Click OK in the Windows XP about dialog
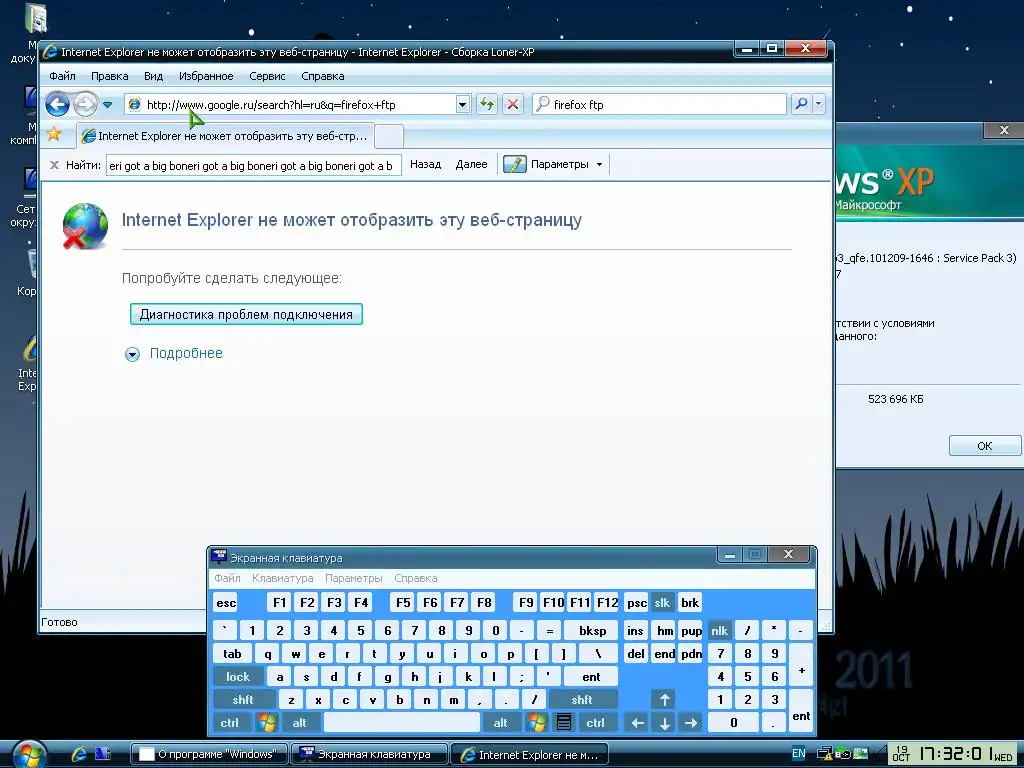This screenshot has width=1024, height=768. click(x=985, y=446)
